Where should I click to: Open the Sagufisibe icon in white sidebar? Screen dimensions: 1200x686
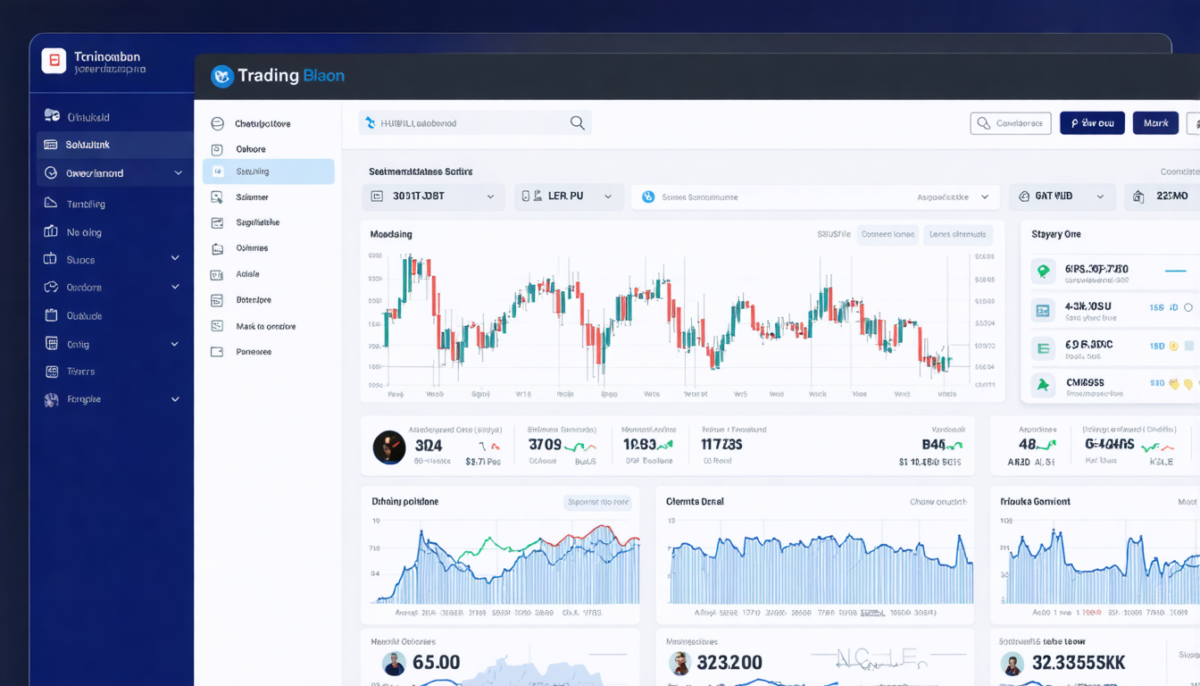(217, 223)
